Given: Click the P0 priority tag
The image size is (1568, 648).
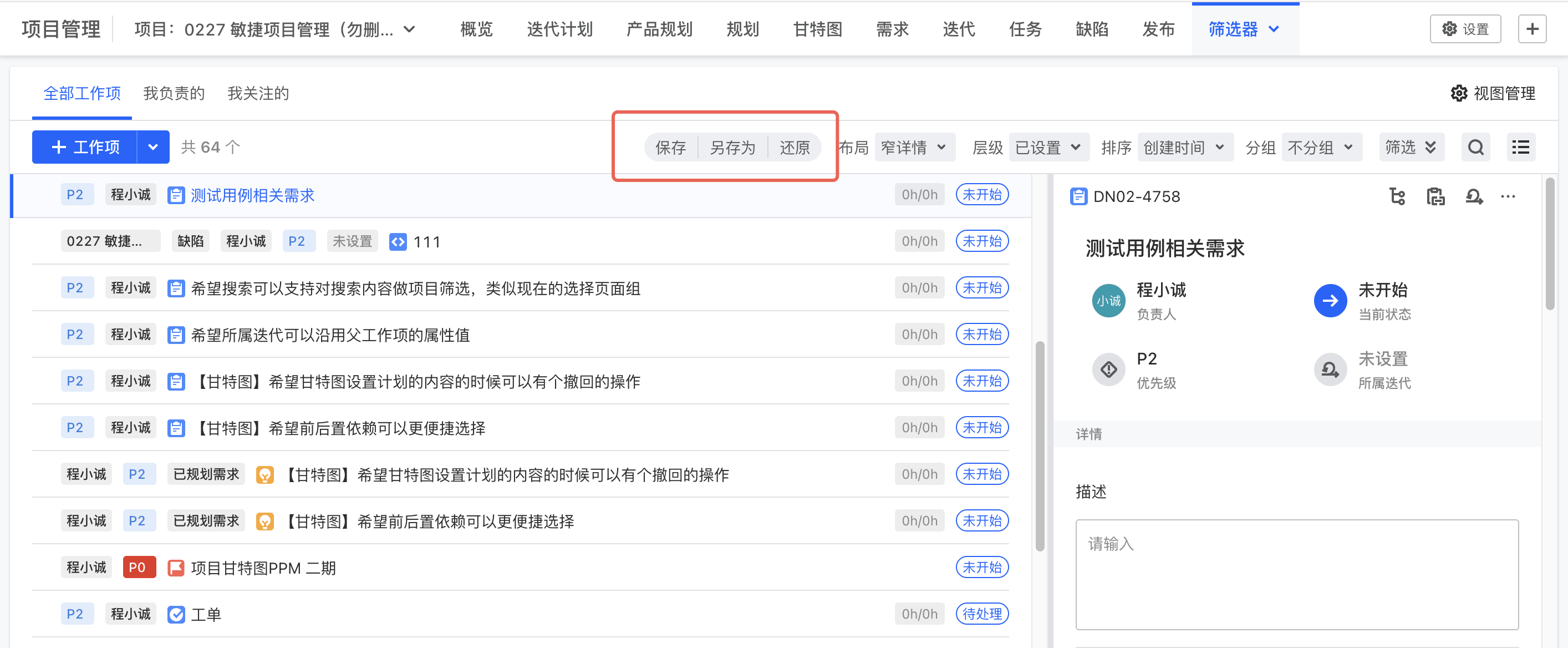Looking at the screenshot, I should [139, 567].
